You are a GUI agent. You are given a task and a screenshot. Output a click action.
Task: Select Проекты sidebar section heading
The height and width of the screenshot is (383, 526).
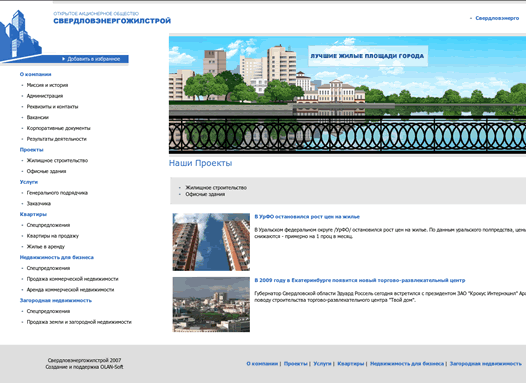click(x=32, y=150)
